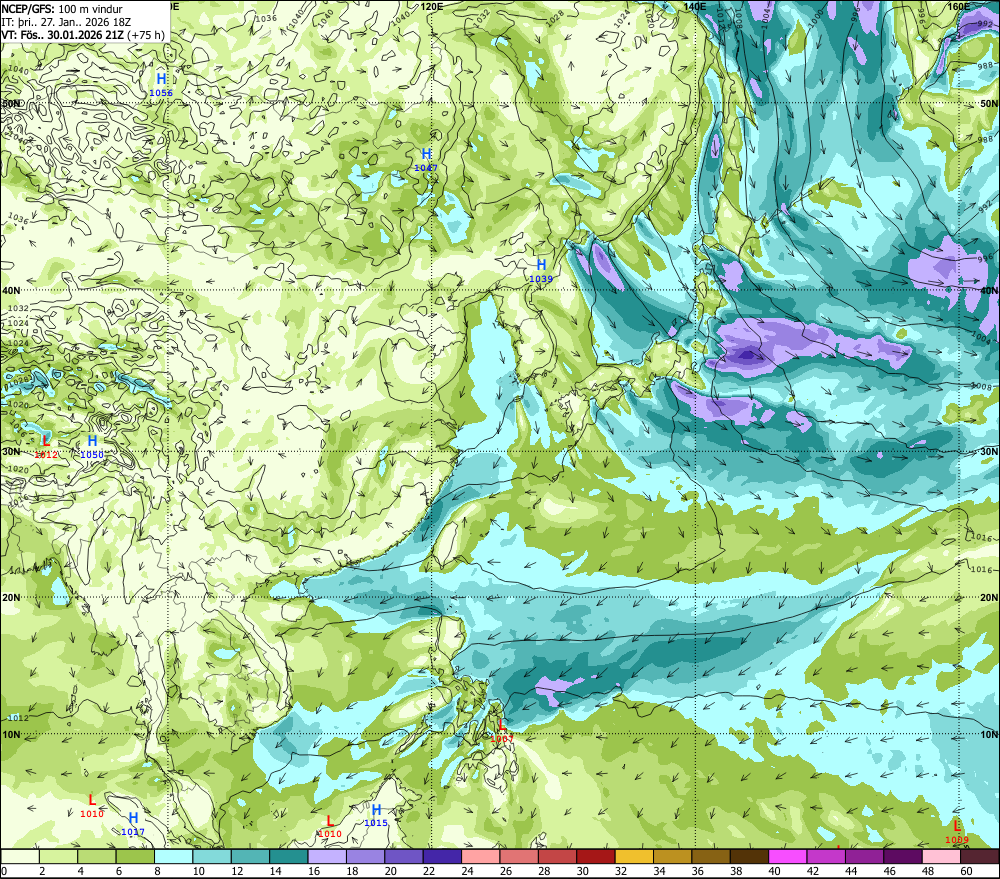The image size is (1000, 879).
Task: Click the L 1009 low-pressure marker
Action: 957,832
